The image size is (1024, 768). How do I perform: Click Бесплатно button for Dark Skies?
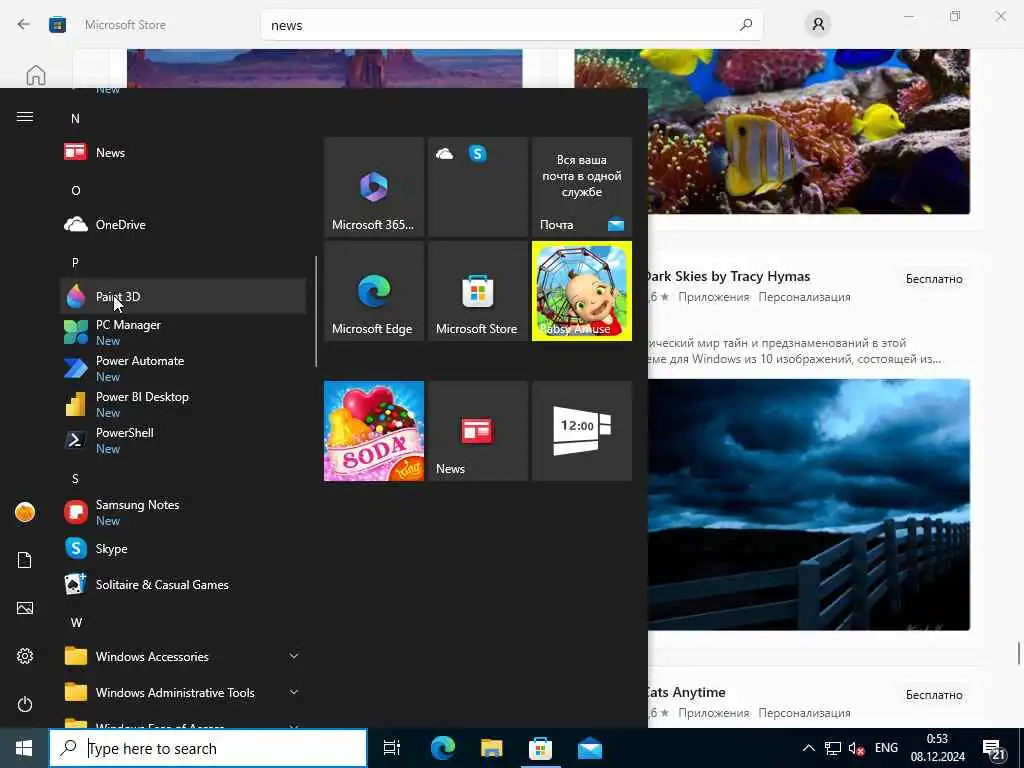(934, 279)
